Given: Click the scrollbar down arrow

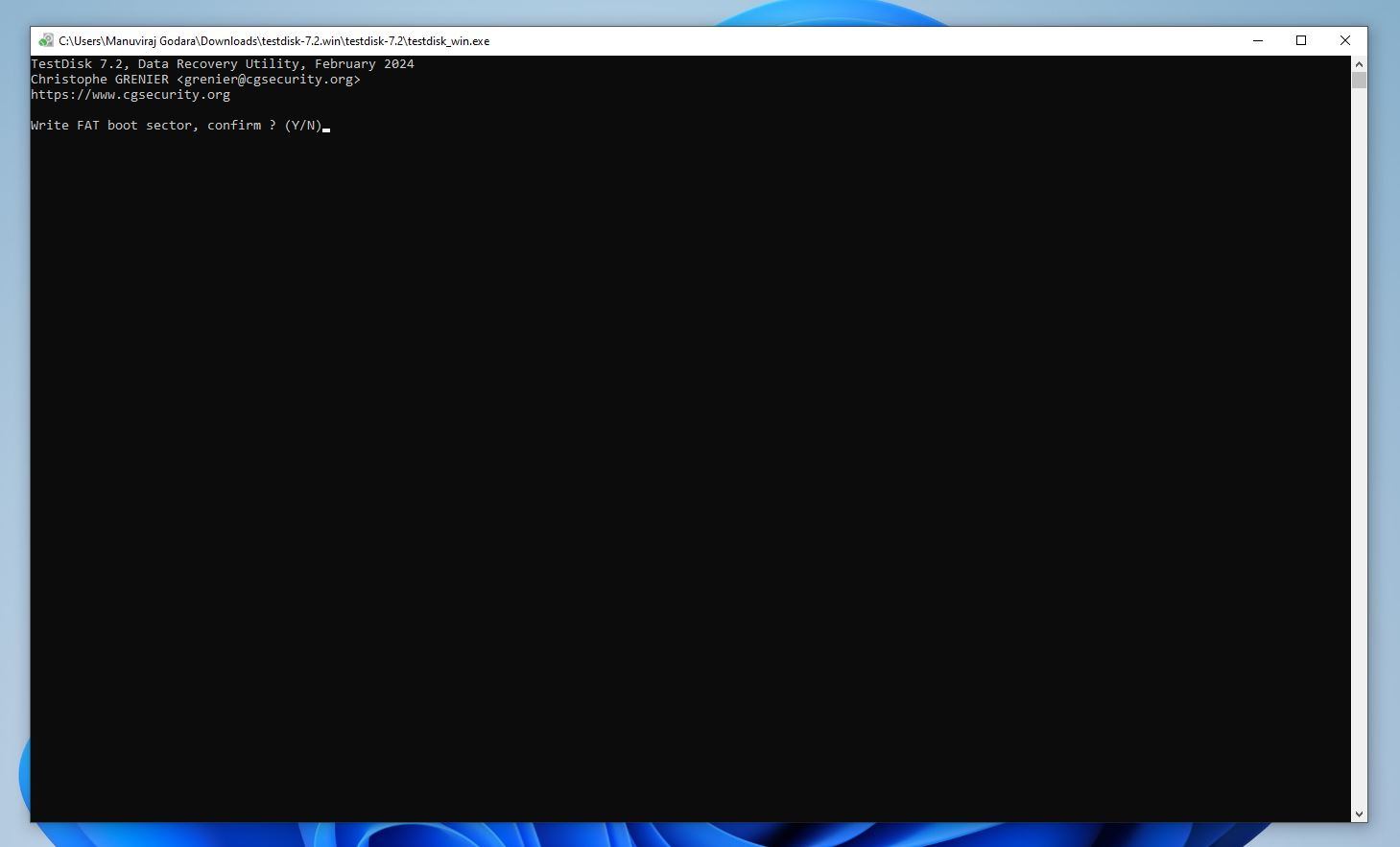Looking at the screenshot, I should pos(1359,813).
